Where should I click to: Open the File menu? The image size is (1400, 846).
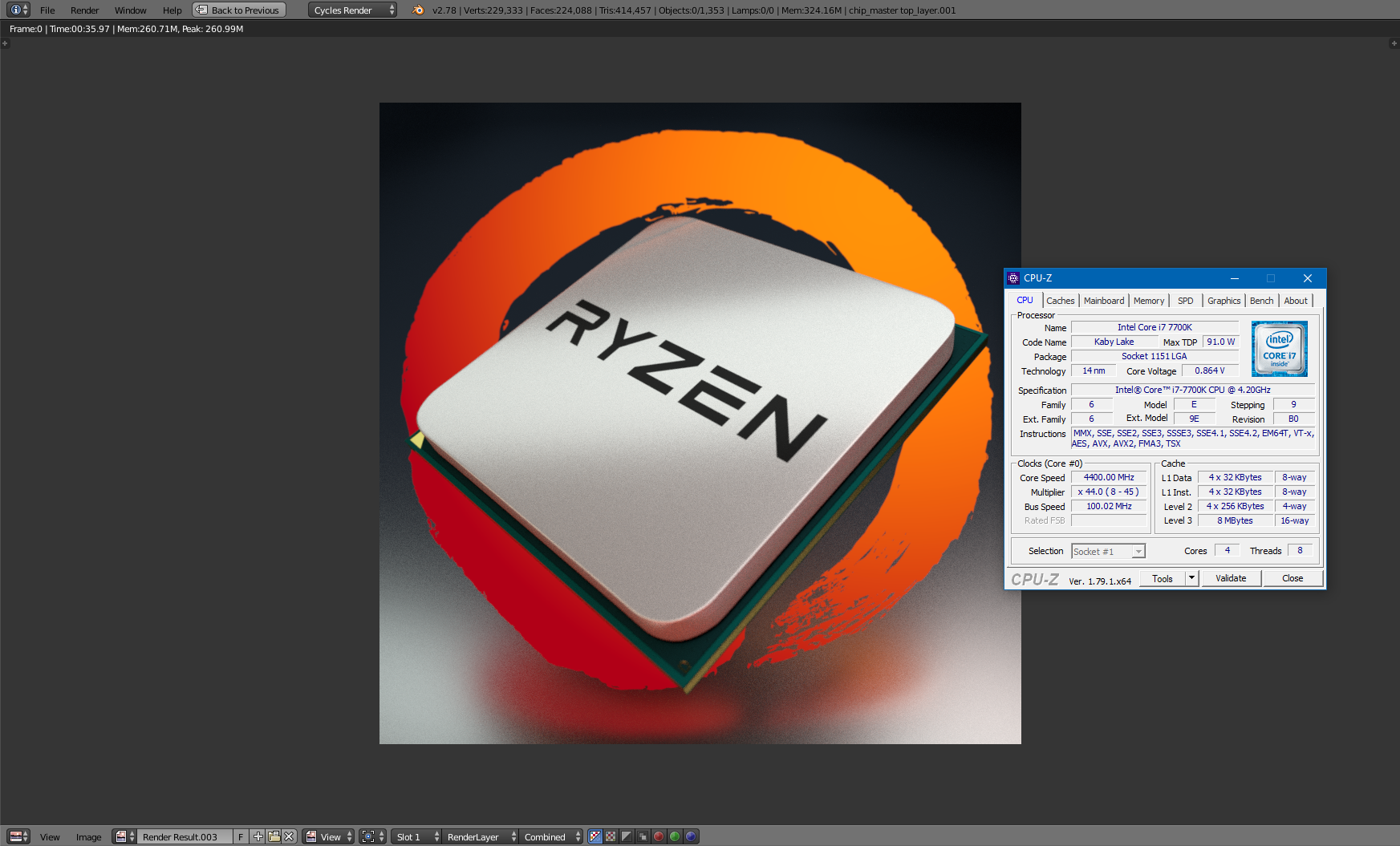click(47, 10)
